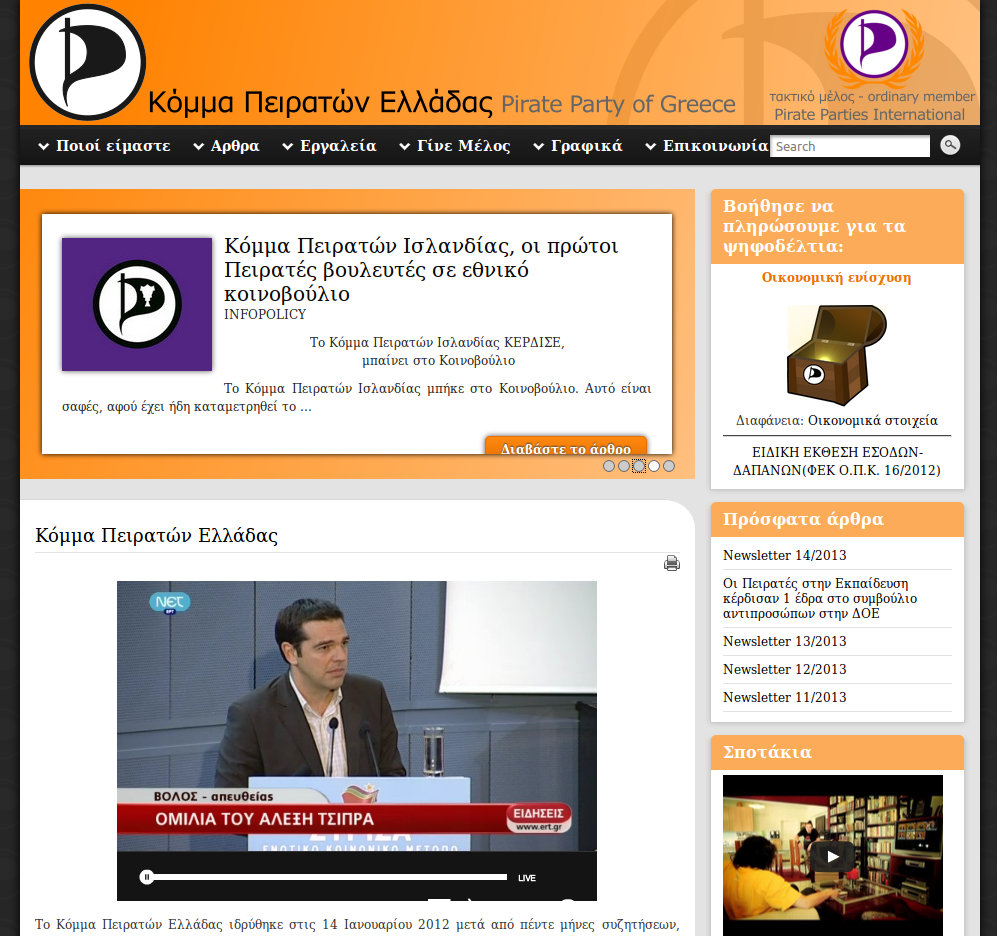Open the ΕΙΔΙΚΗ ΕΚΘΕΣΗ ΕΣΟΔΩΝ-ΔΑΠΑΝΩΝ link
This screenshot has height=936, width=997.
(x=837, y=461)
